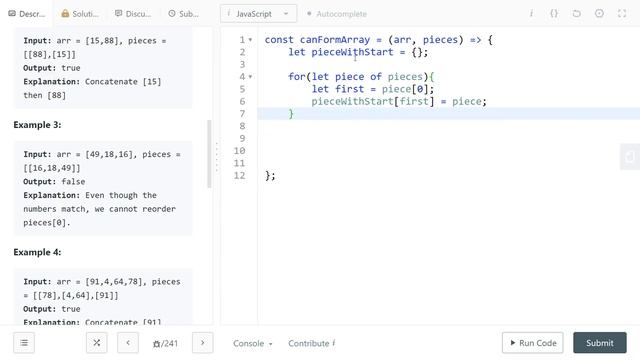This screenshot has width=640, height=360.
Task: Enter fullscreen mode via the expand icon
Action: pyautogui.click(x=622, y=13)
